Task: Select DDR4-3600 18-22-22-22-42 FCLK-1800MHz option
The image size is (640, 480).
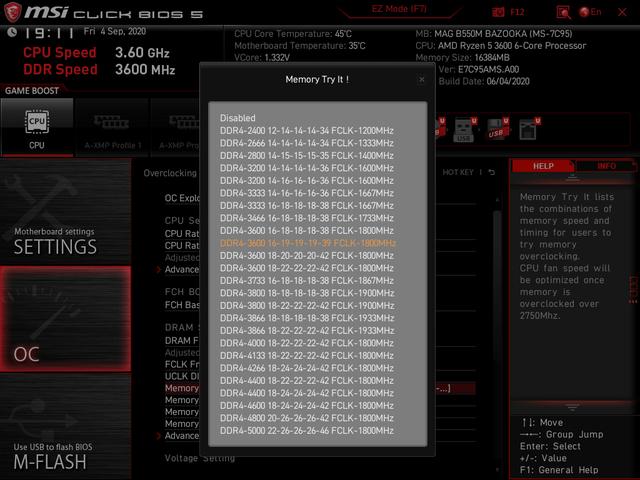Action: point(307,268)
